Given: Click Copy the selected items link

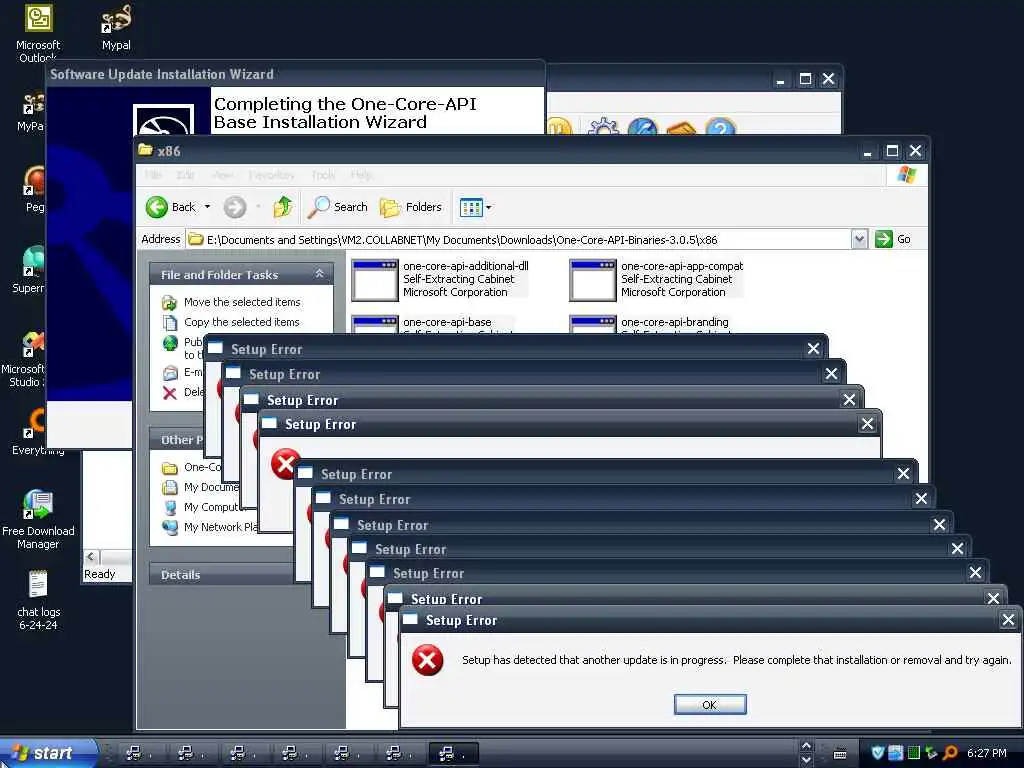Looking at the screenshot, I should [x=242, y=322].
